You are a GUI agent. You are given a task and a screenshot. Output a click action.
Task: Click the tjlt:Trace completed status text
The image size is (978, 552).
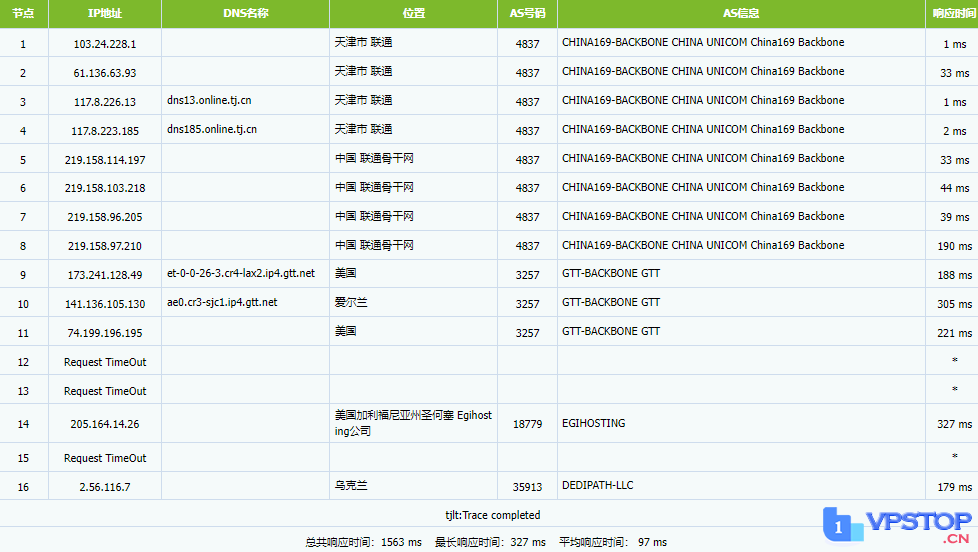[x=493, y=515]
